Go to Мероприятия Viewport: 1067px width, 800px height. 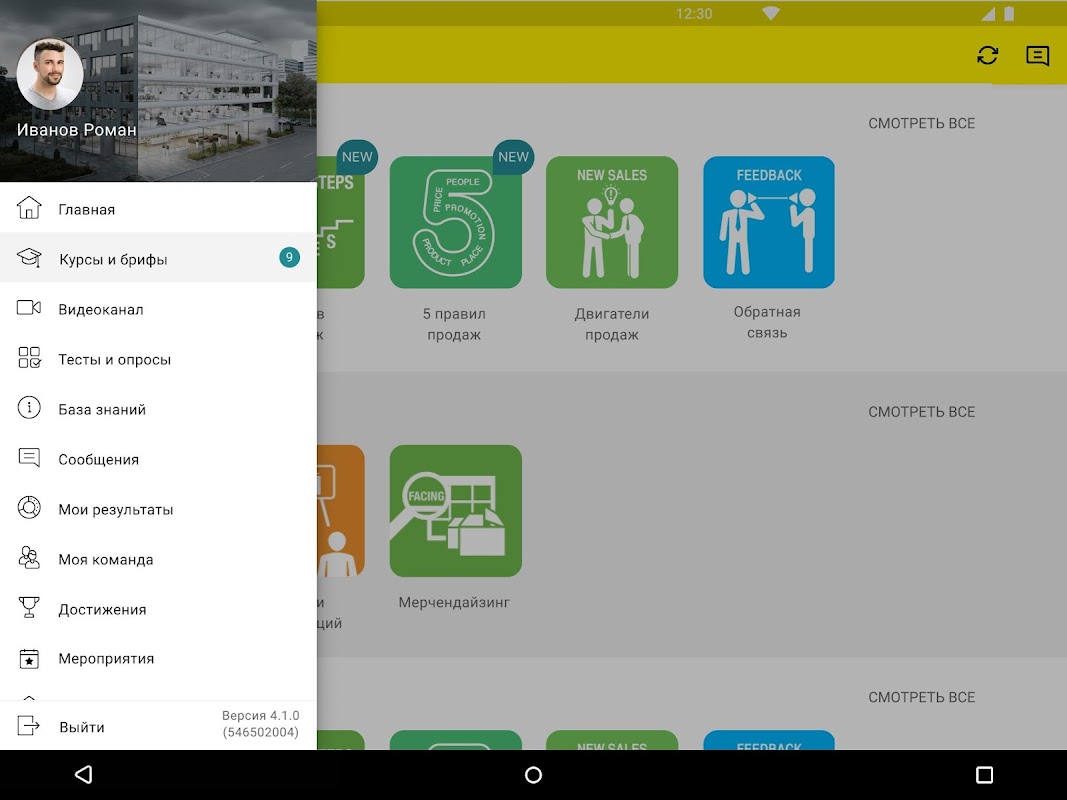coord(158,659)
